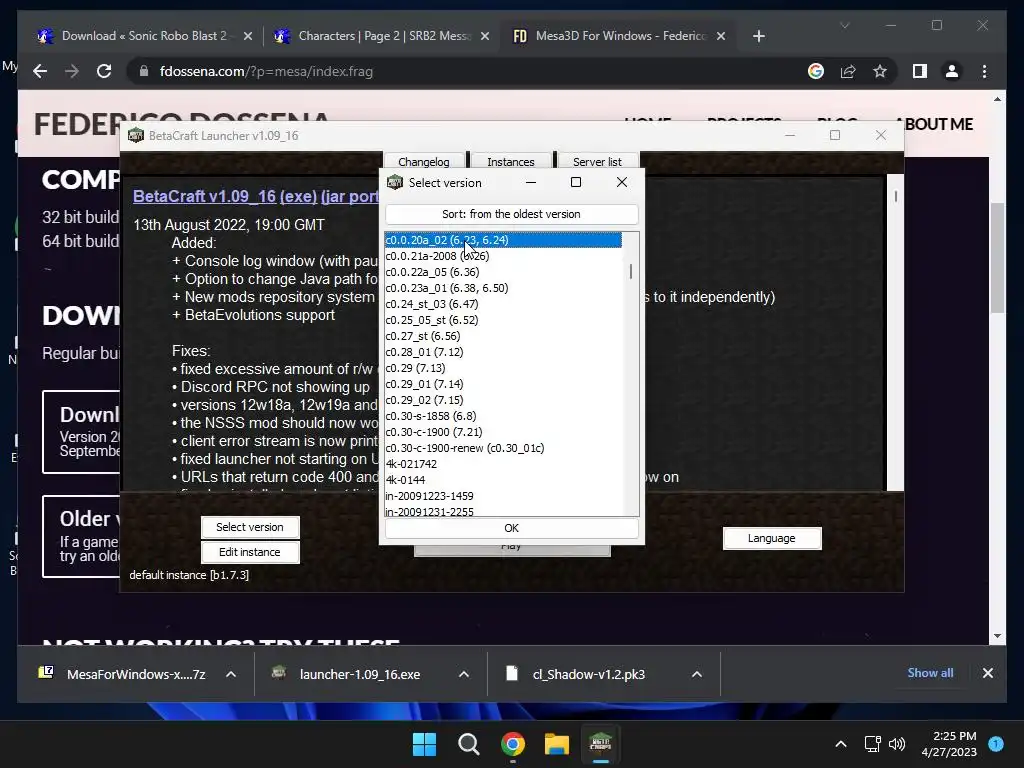Close the Download Sonic Robo Blast tab

pyautogui.click(x=248, y=36)
